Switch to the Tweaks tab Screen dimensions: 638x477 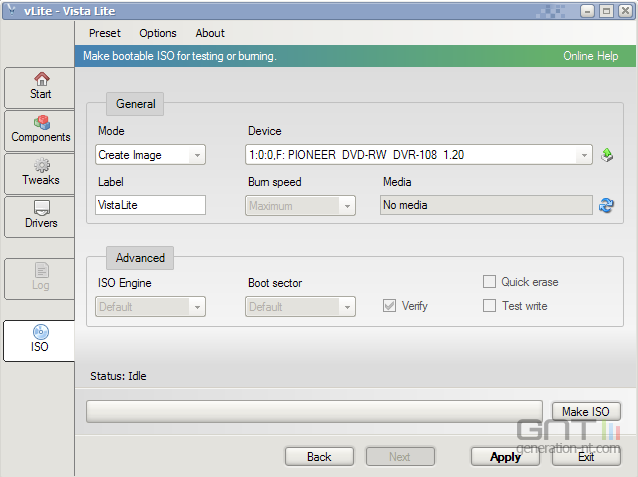[x=40, y=174]
